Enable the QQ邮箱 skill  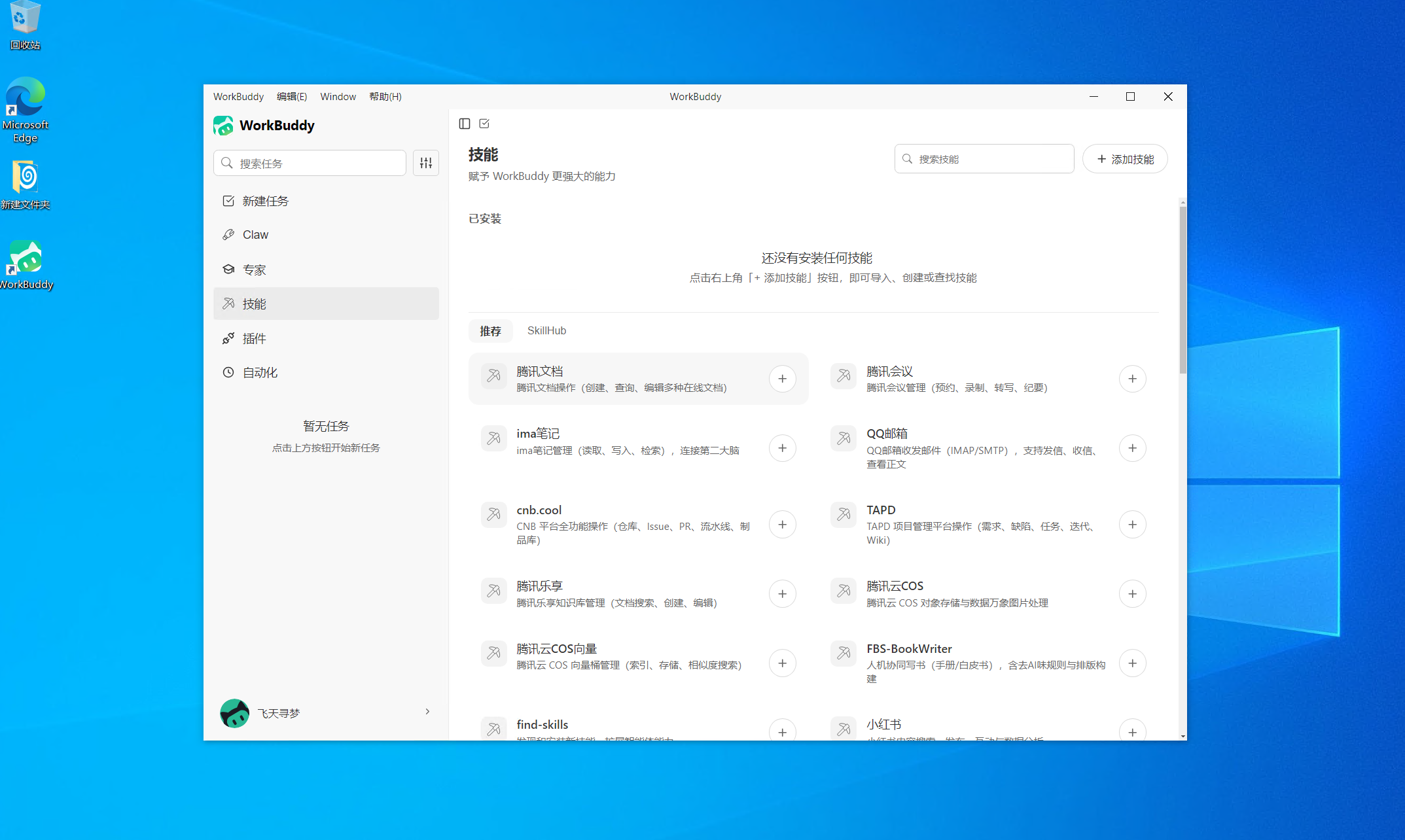pos(1133,448)
